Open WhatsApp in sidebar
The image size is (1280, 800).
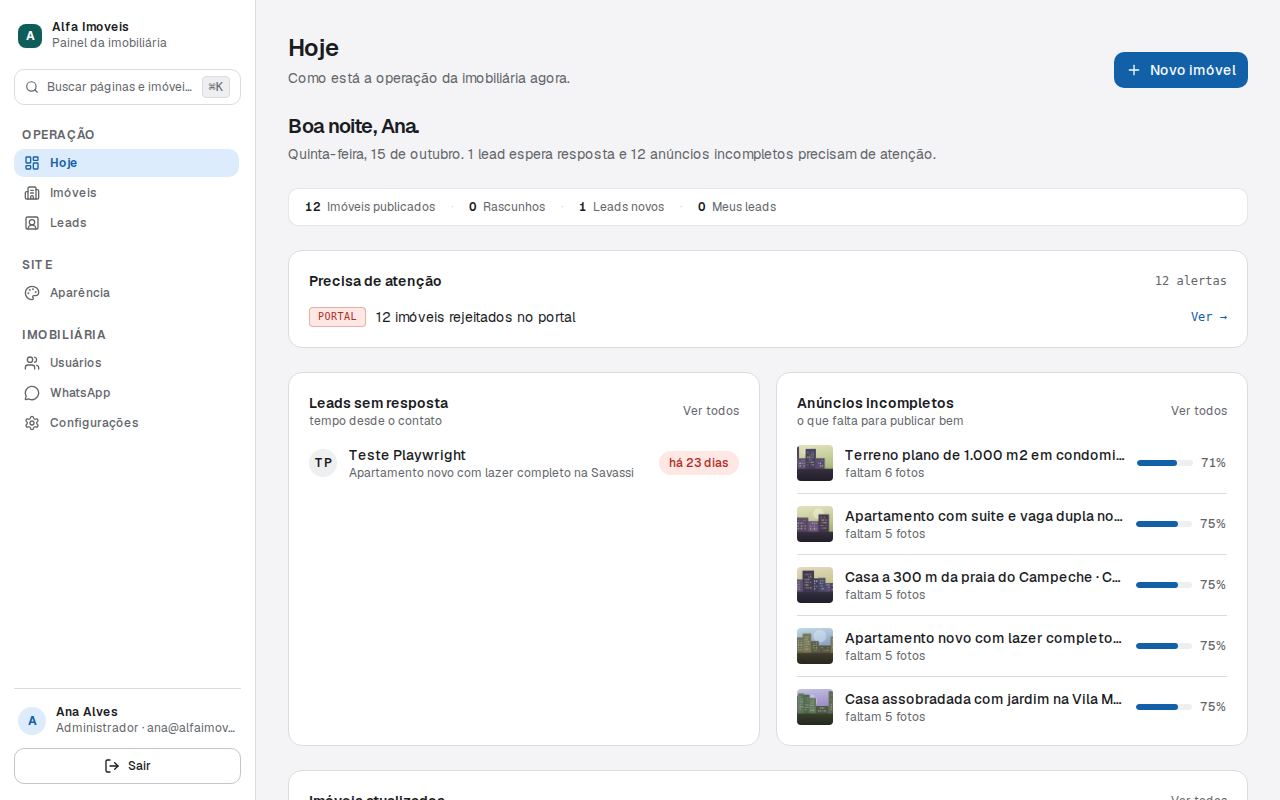[127, 393]
